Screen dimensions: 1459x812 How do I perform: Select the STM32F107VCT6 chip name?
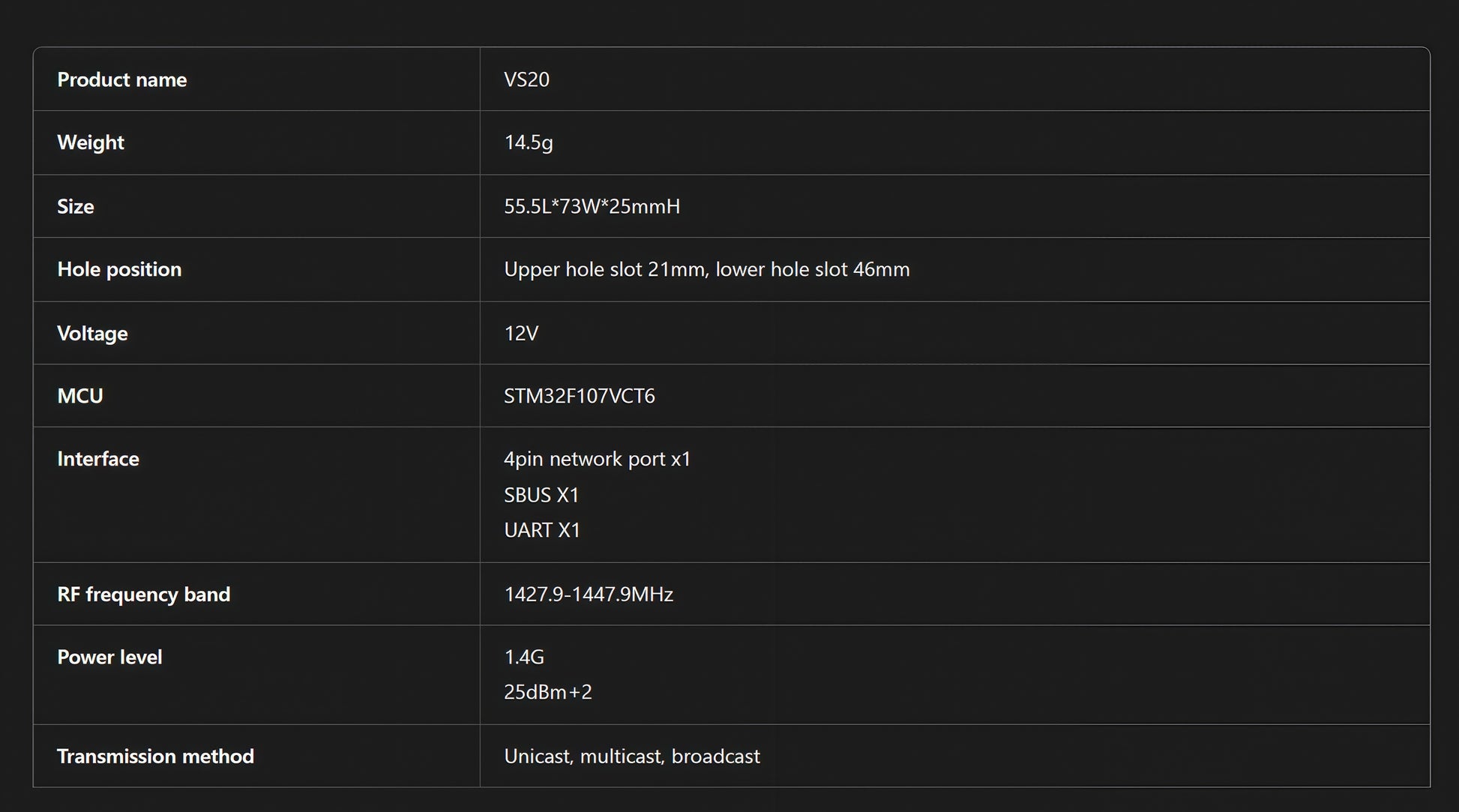coord(580,396)
